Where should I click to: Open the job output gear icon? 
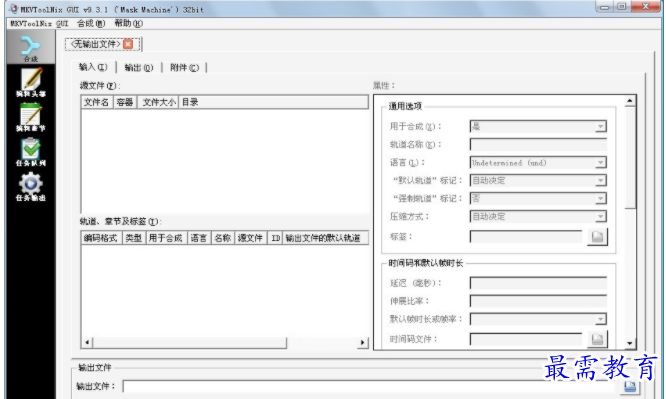[x=31, y=187]
